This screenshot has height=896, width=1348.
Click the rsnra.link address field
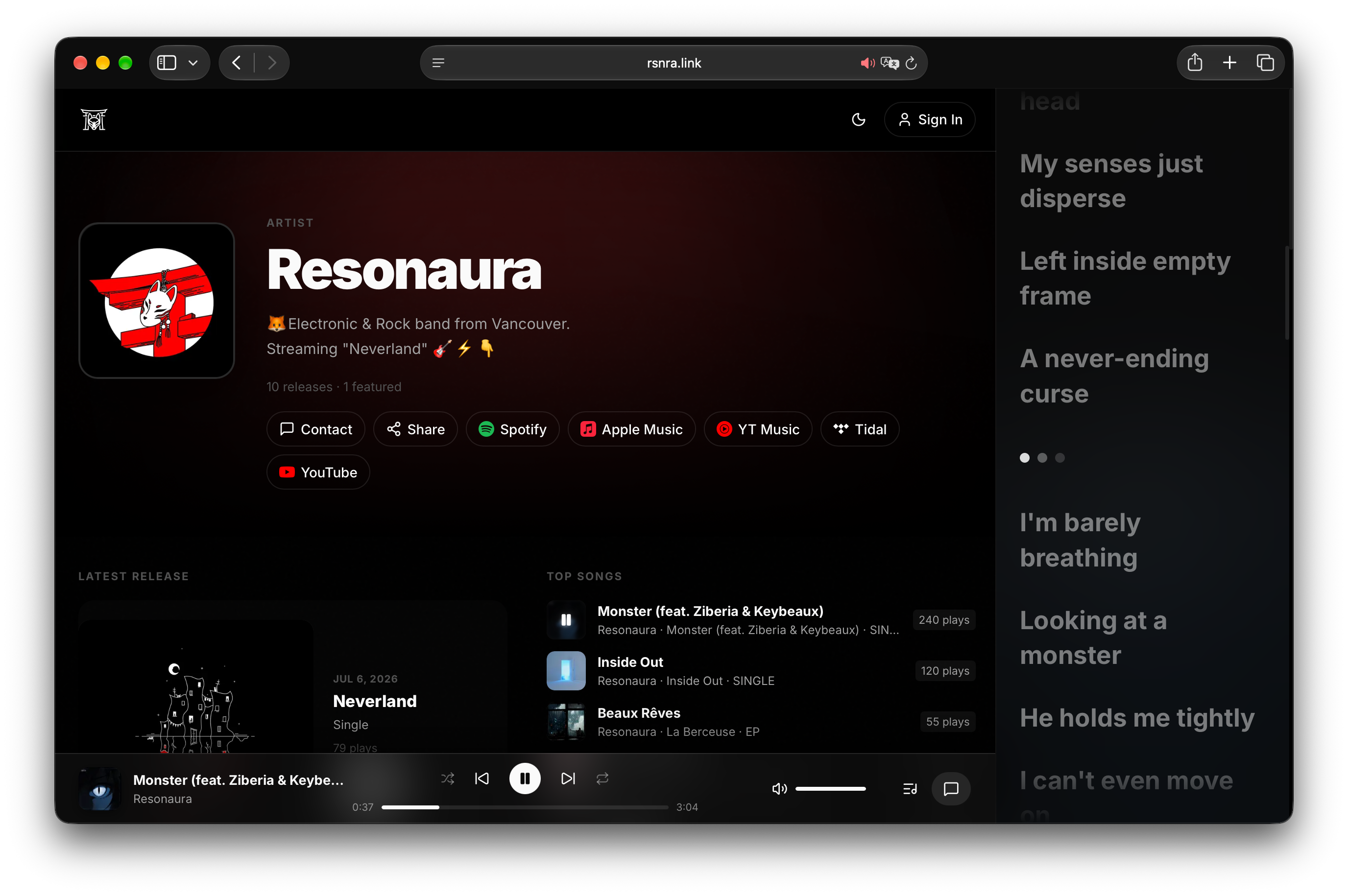[x=674, y=63]
